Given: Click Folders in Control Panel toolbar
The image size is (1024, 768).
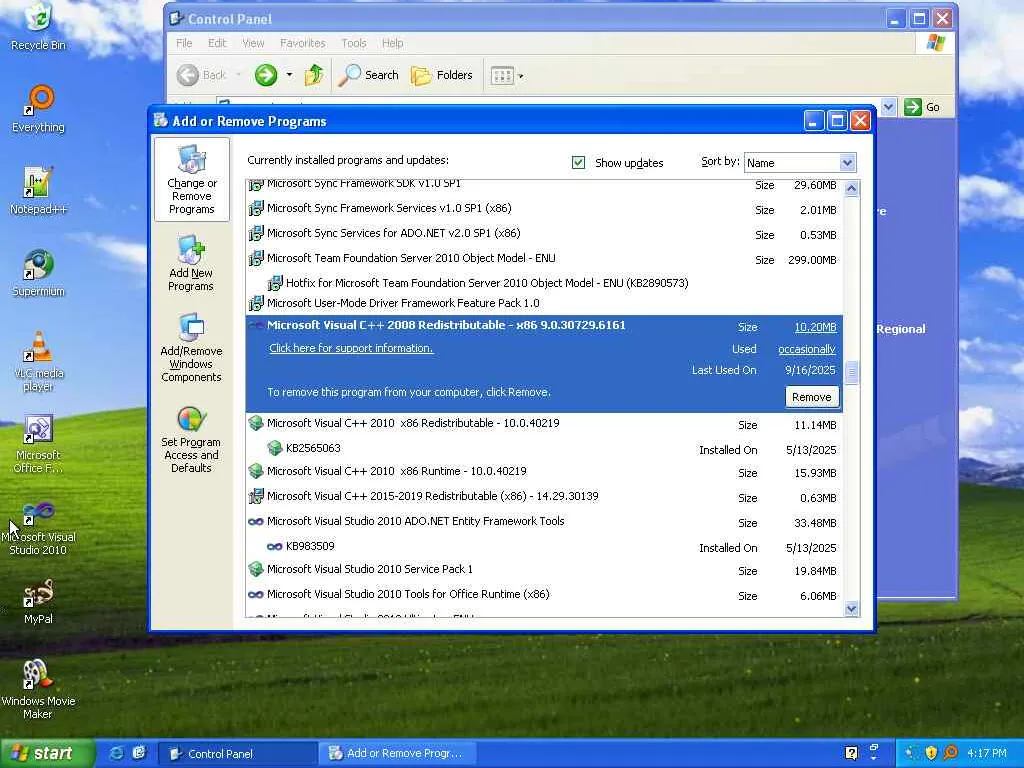Looking at the screenshot, I should (441, 75).
